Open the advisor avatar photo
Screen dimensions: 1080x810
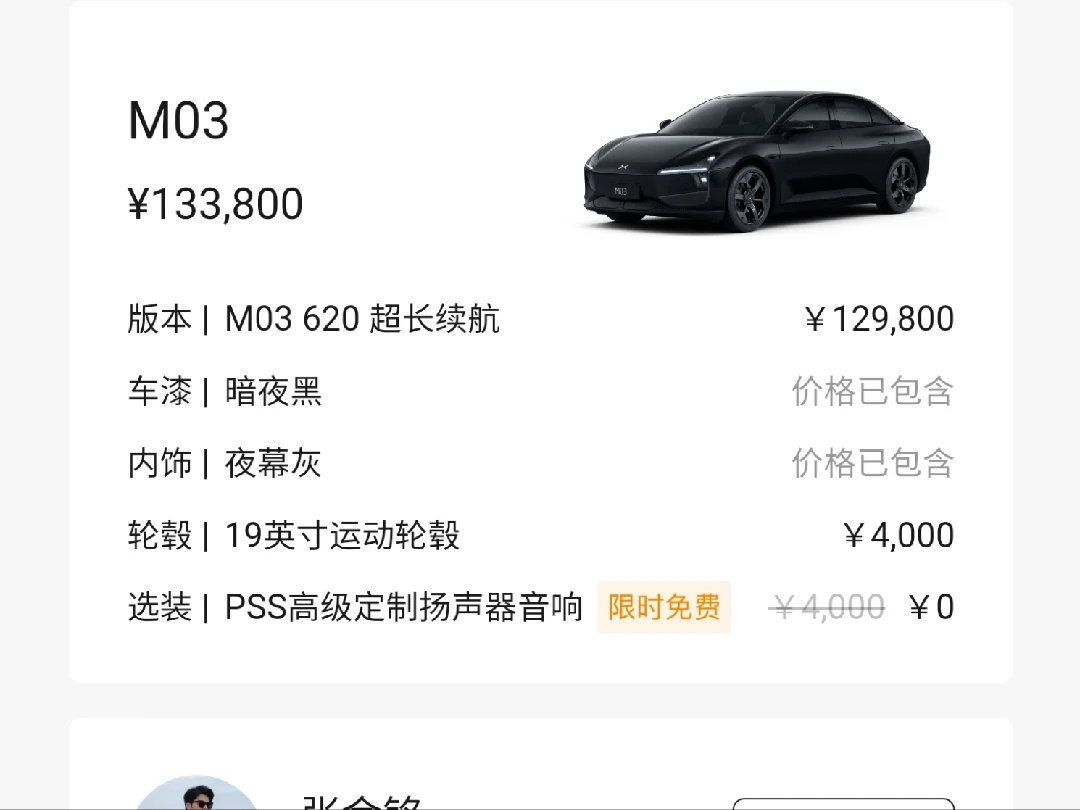tap(198, 793)
